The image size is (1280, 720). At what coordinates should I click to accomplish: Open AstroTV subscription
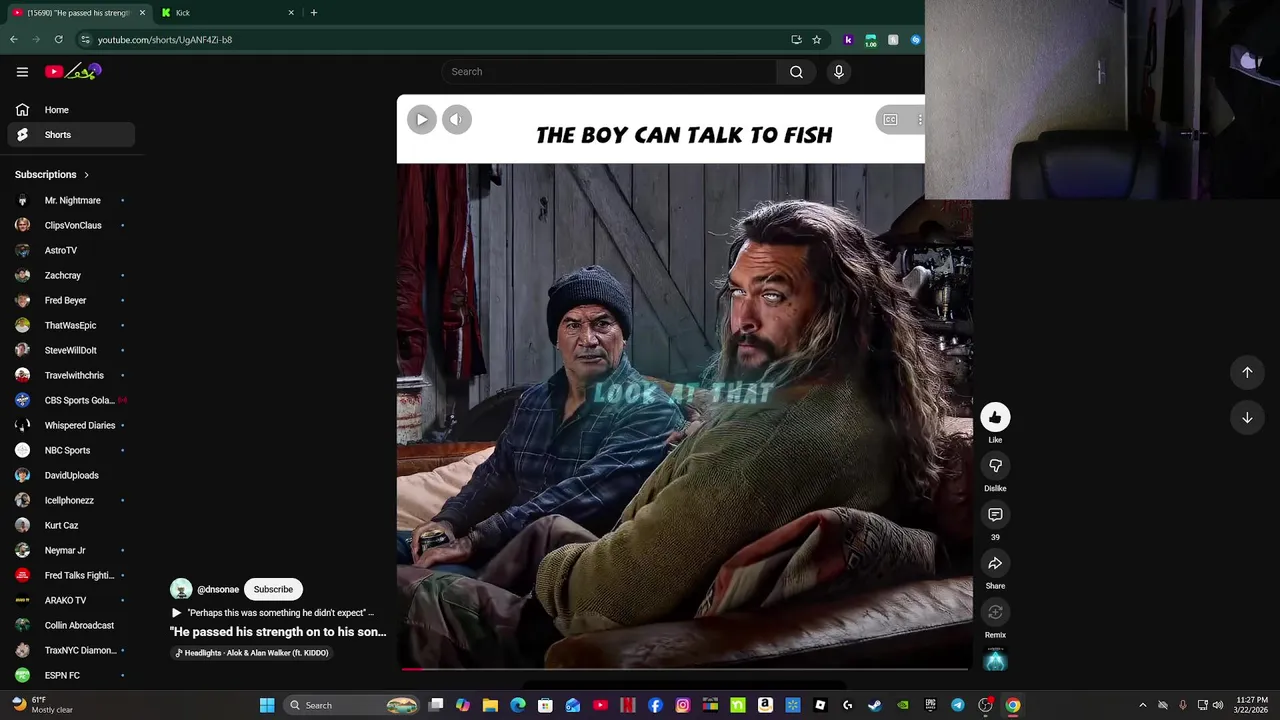[x=71, y=250]
